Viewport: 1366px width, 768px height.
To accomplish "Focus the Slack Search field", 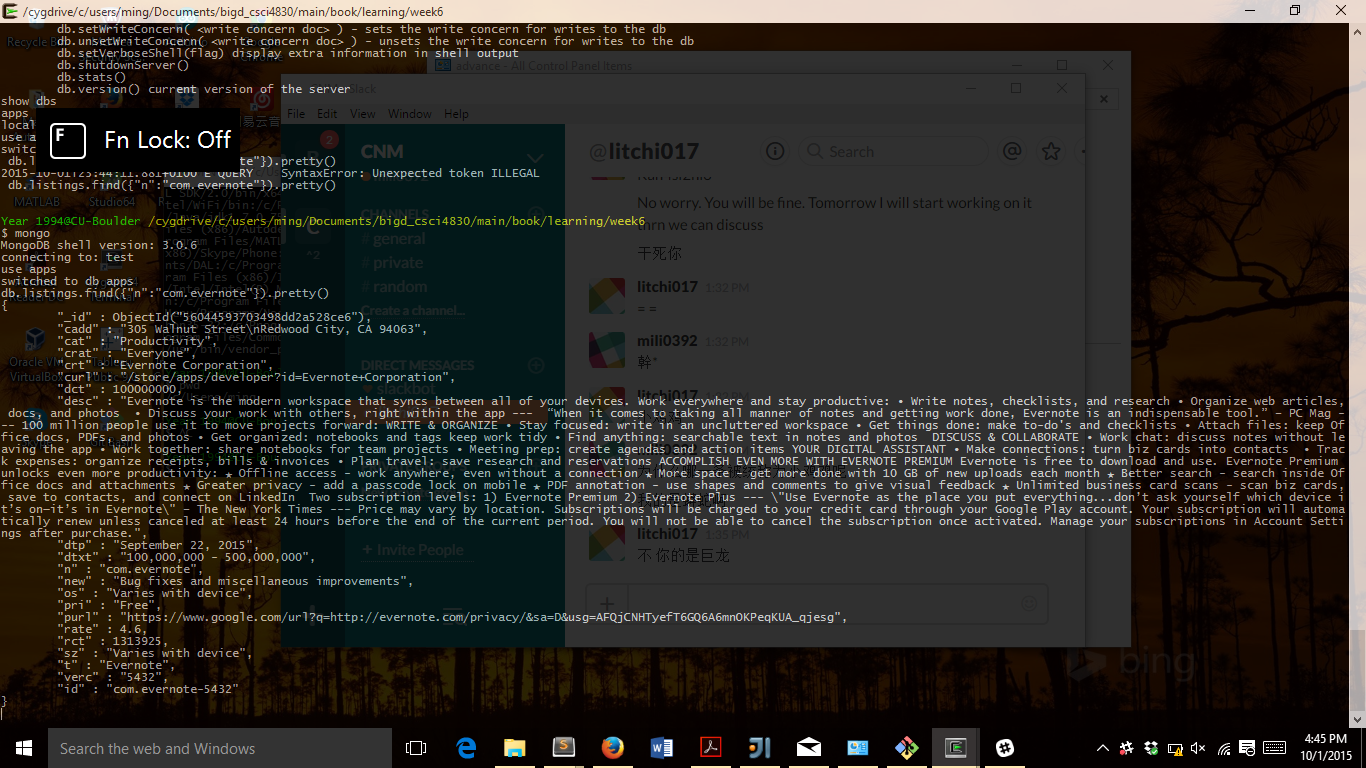I will pyautogui.click(x=895, y=151).
